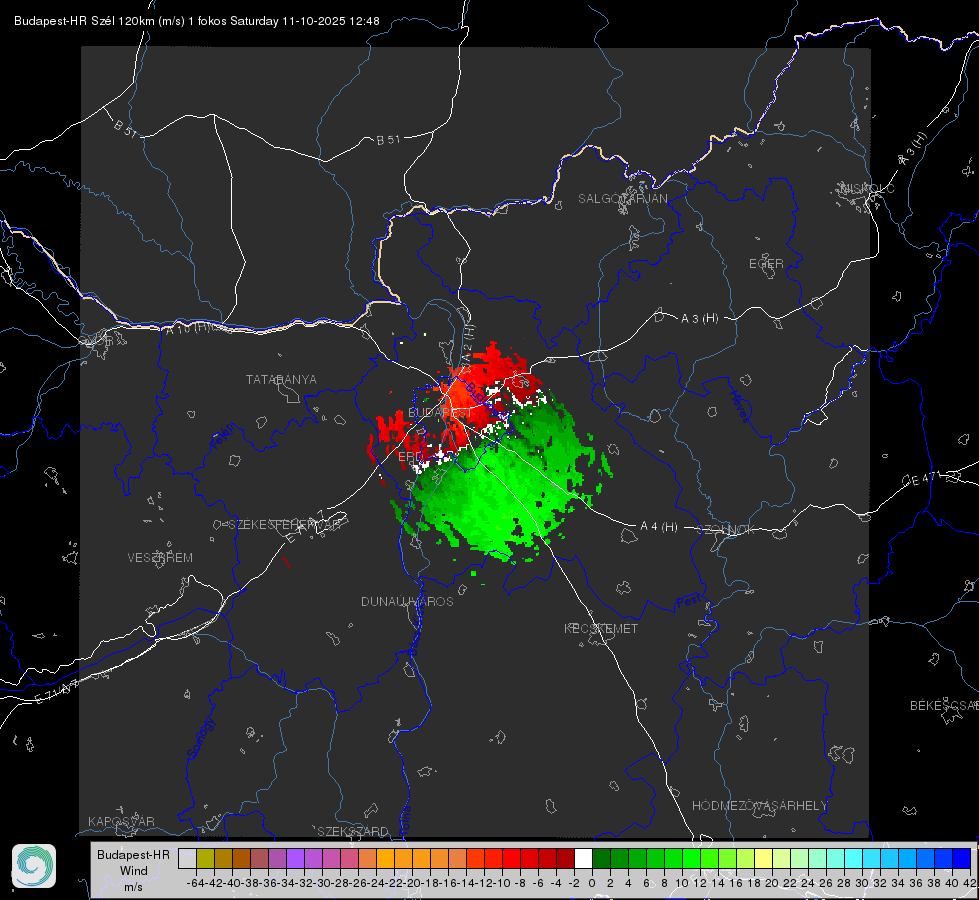The width and height of the screenshot is (979, 900).
Task: Click the SZEKSZÁRD city label
Action: (x=353, y=831)
